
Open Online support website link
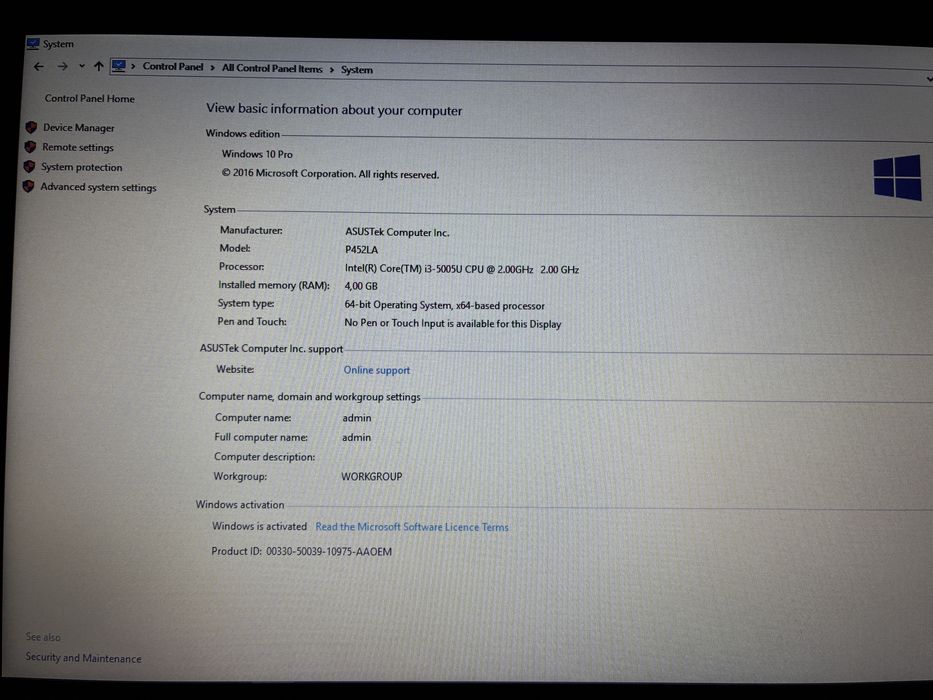[377, 370]
